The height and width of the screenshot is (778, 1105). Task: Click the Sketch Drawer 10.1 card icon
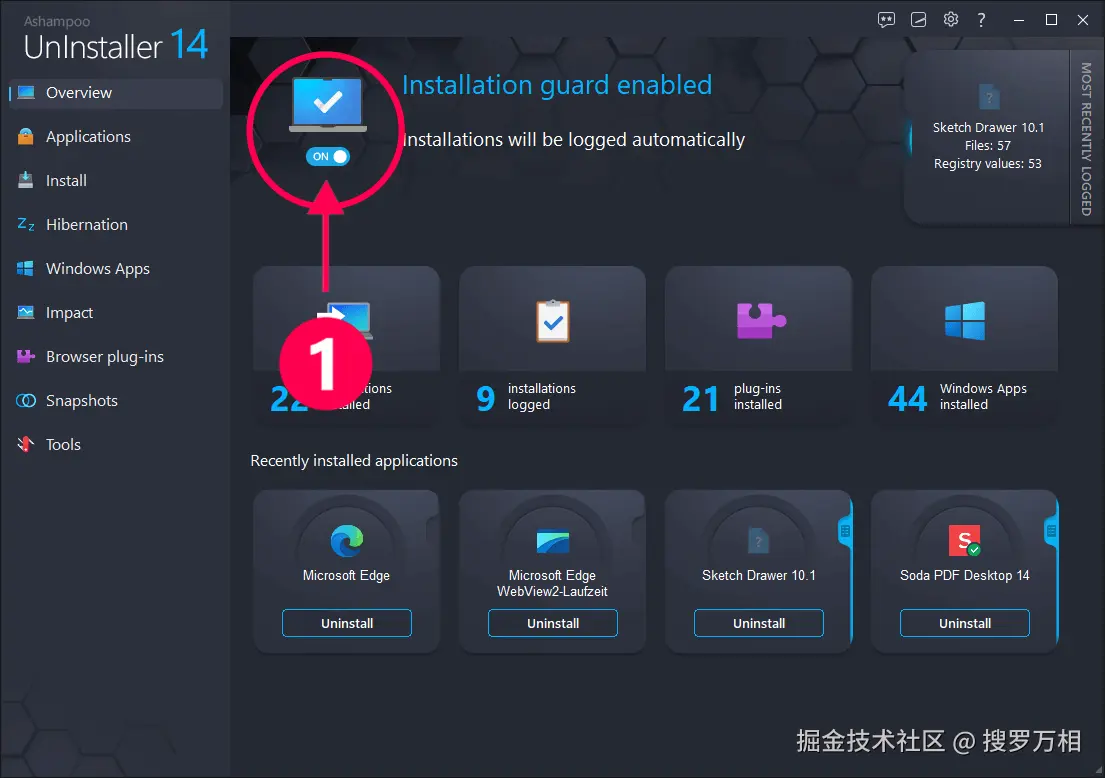click(x=758, y=541)
